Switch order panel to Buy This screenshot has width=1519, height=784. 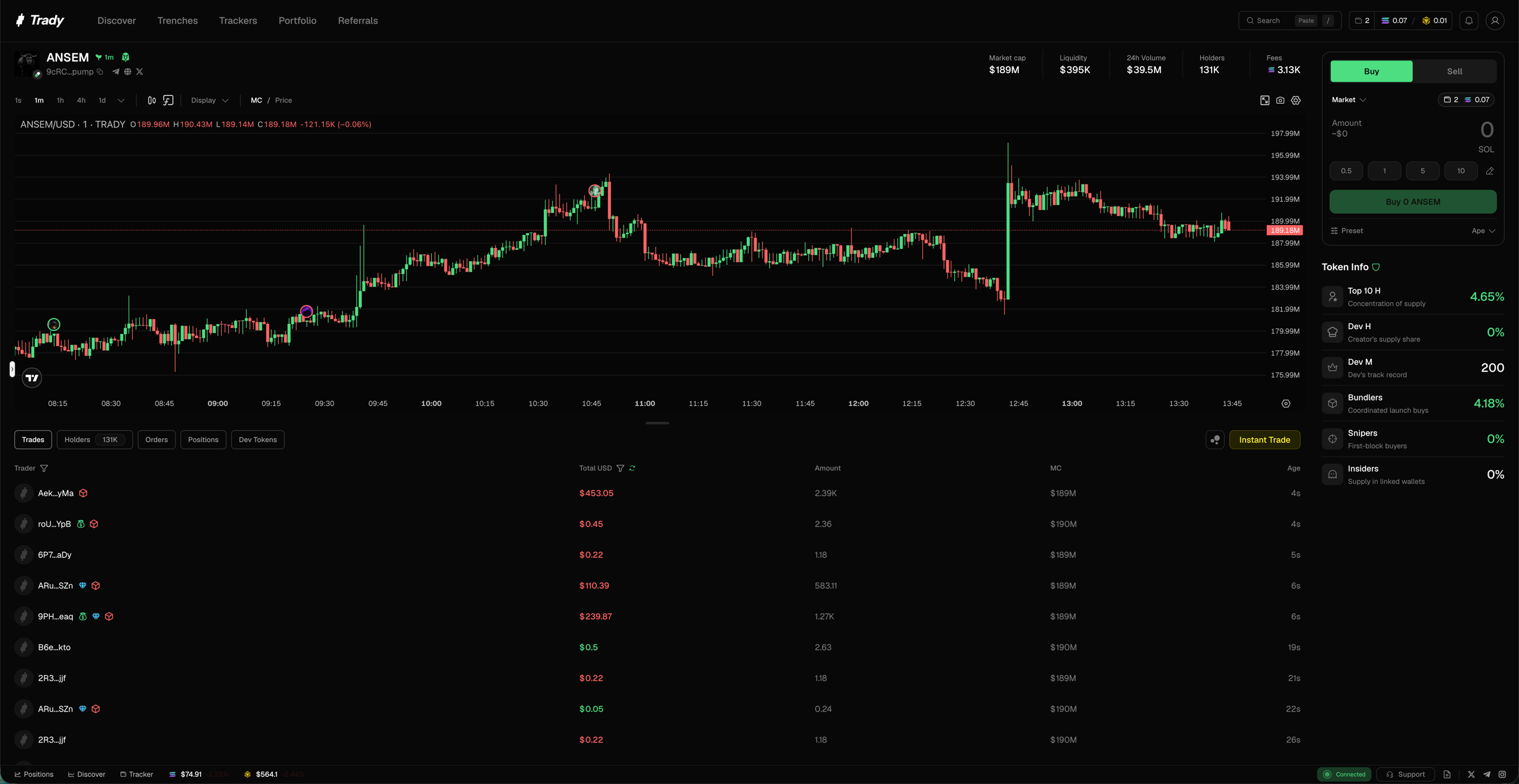pos(1371,71)
